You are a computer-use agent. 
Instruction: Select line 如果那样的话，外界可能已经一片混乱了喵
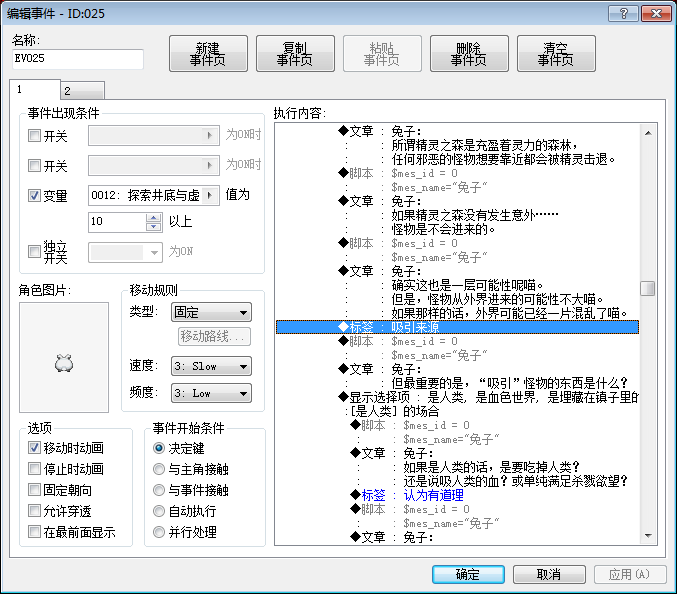509,313
